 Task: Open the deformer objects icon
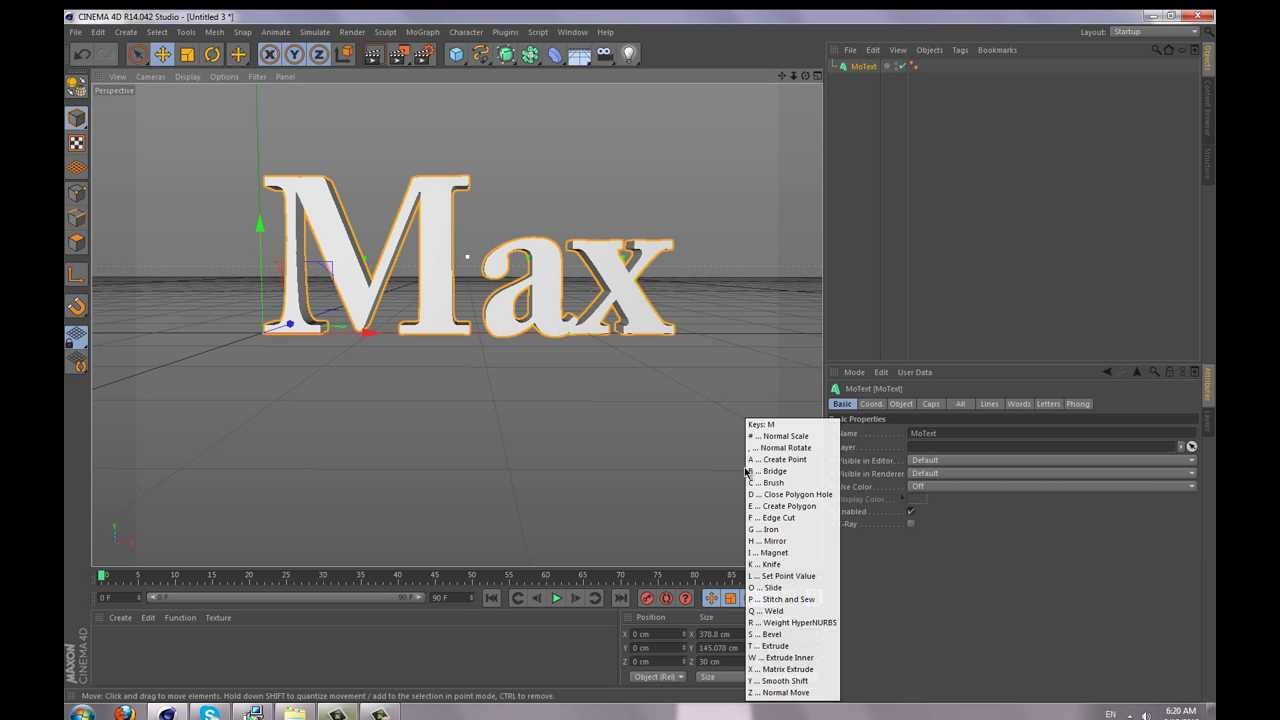(555, 55)
